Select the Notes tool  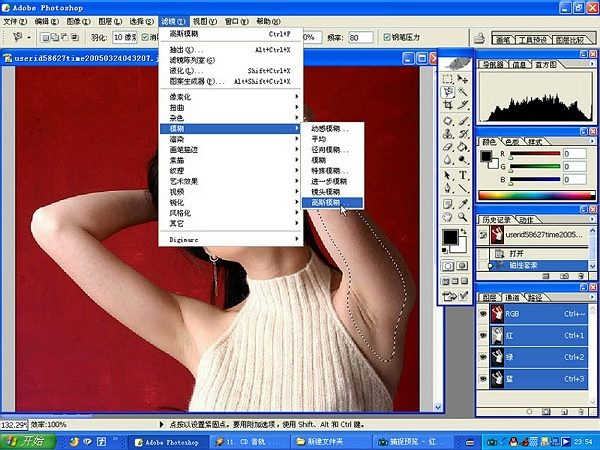tap(448, 204)
